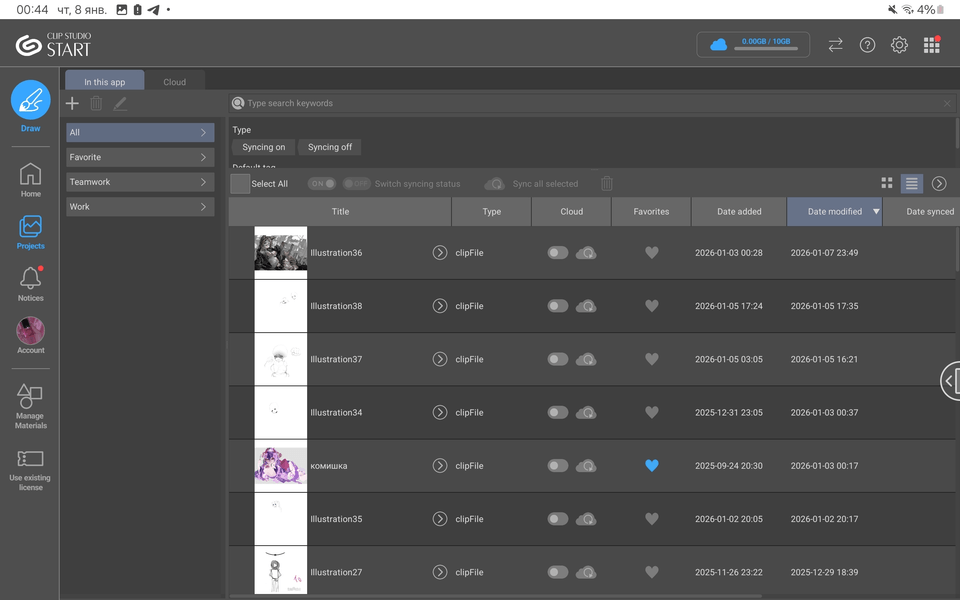Switch to grid thumbnail view

tap(886, 184)
